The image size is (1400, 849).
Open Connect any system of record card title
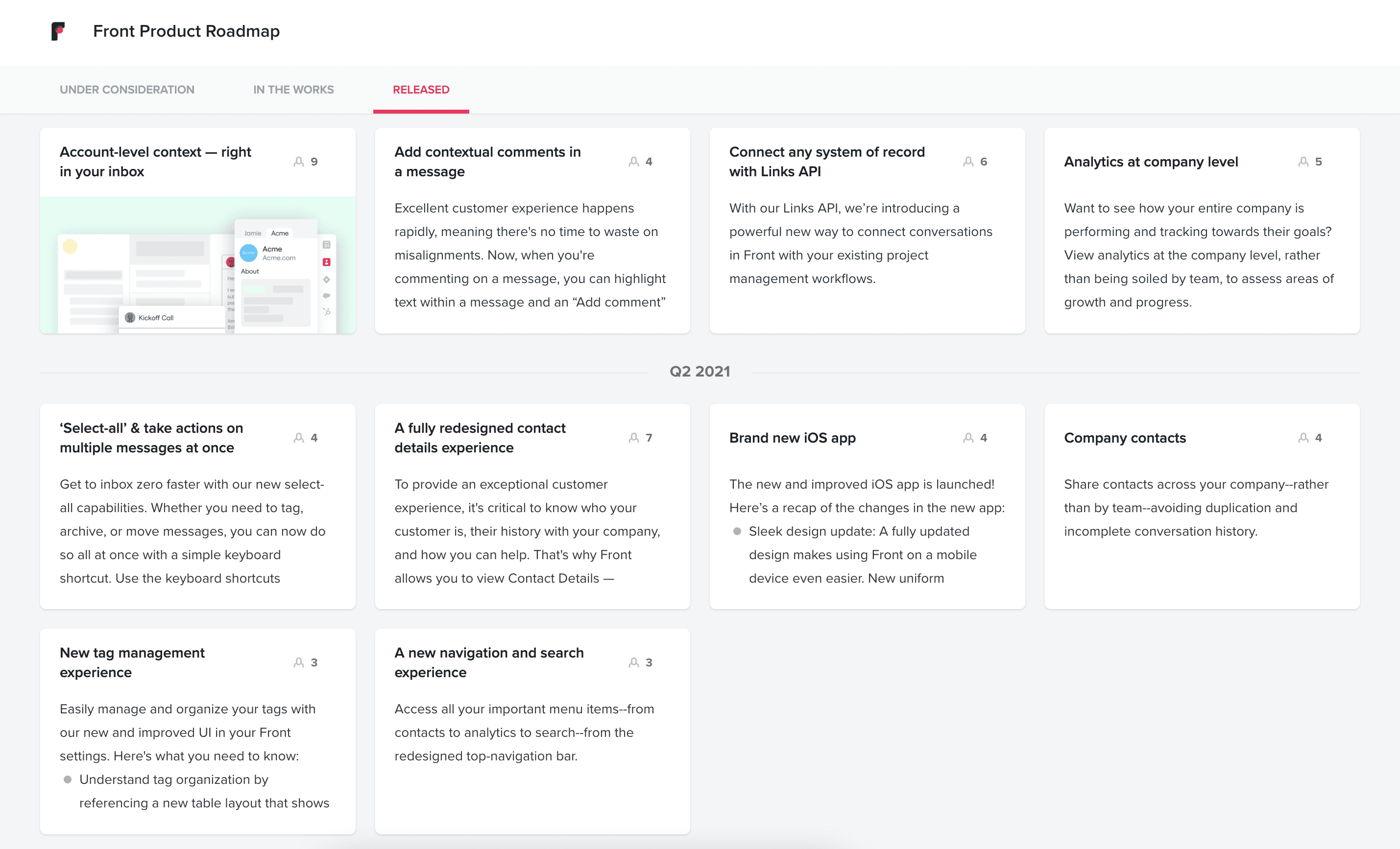coord(827,162)
